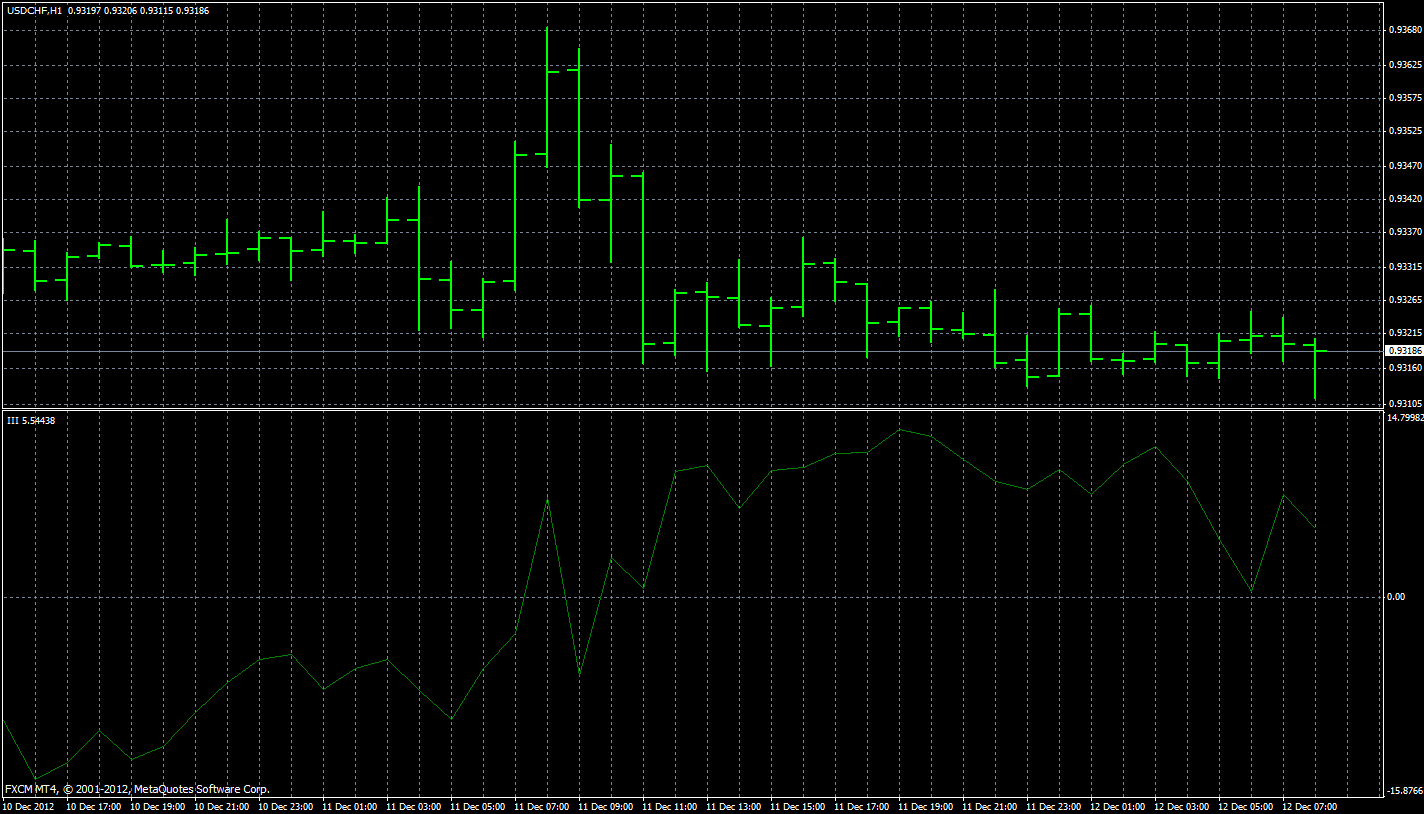Click the 11 Dec 17:00 time label

(864, 806)
